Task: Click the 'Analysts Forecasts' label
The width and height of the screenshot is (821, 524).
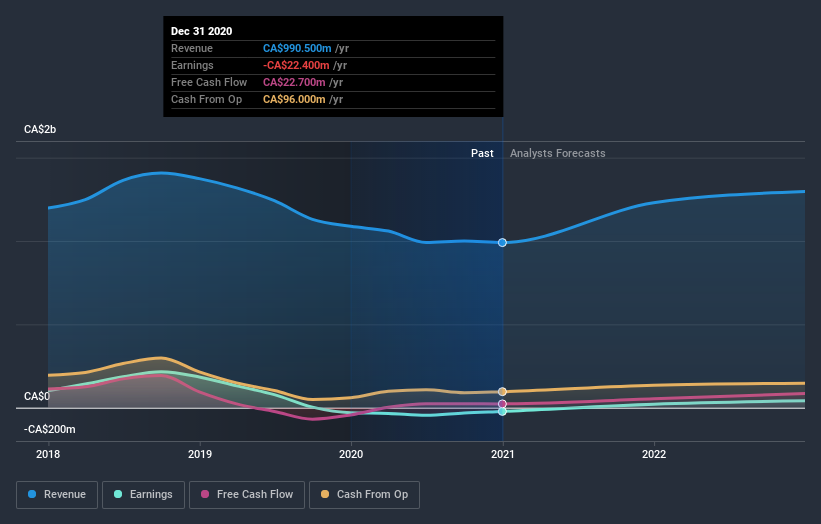Action: pos(558,153)
